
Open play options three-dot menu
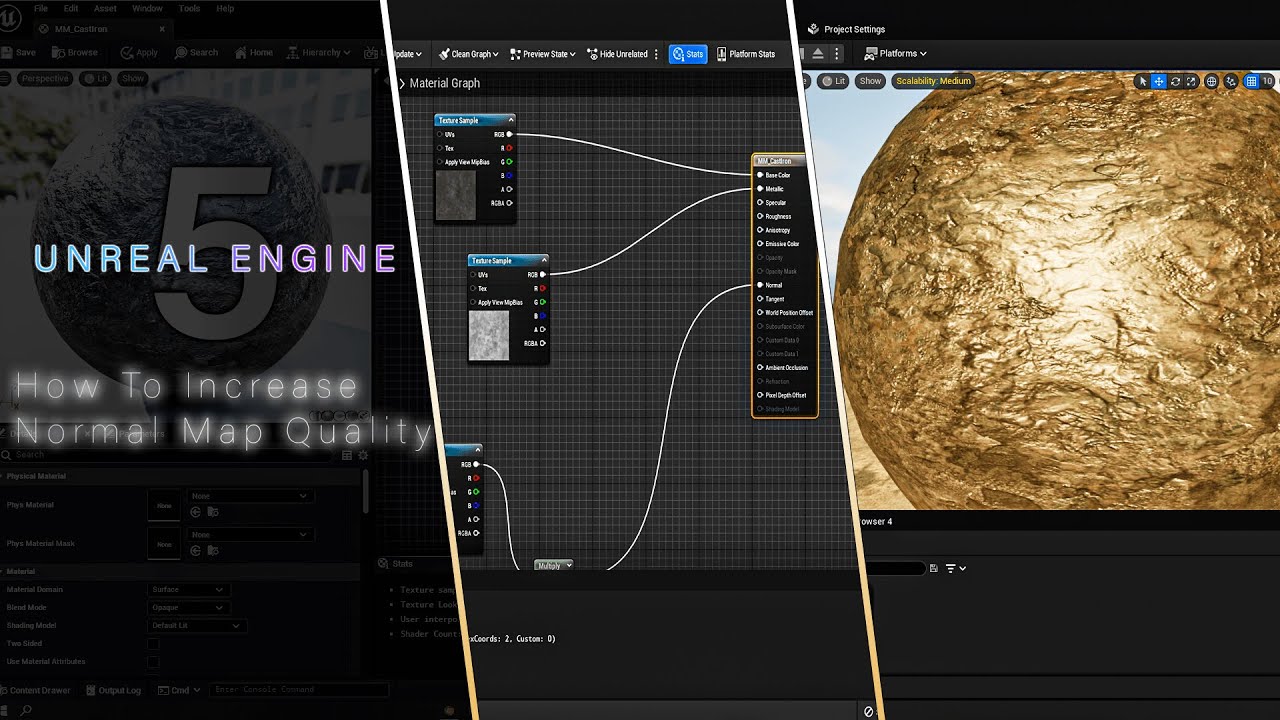837,53
